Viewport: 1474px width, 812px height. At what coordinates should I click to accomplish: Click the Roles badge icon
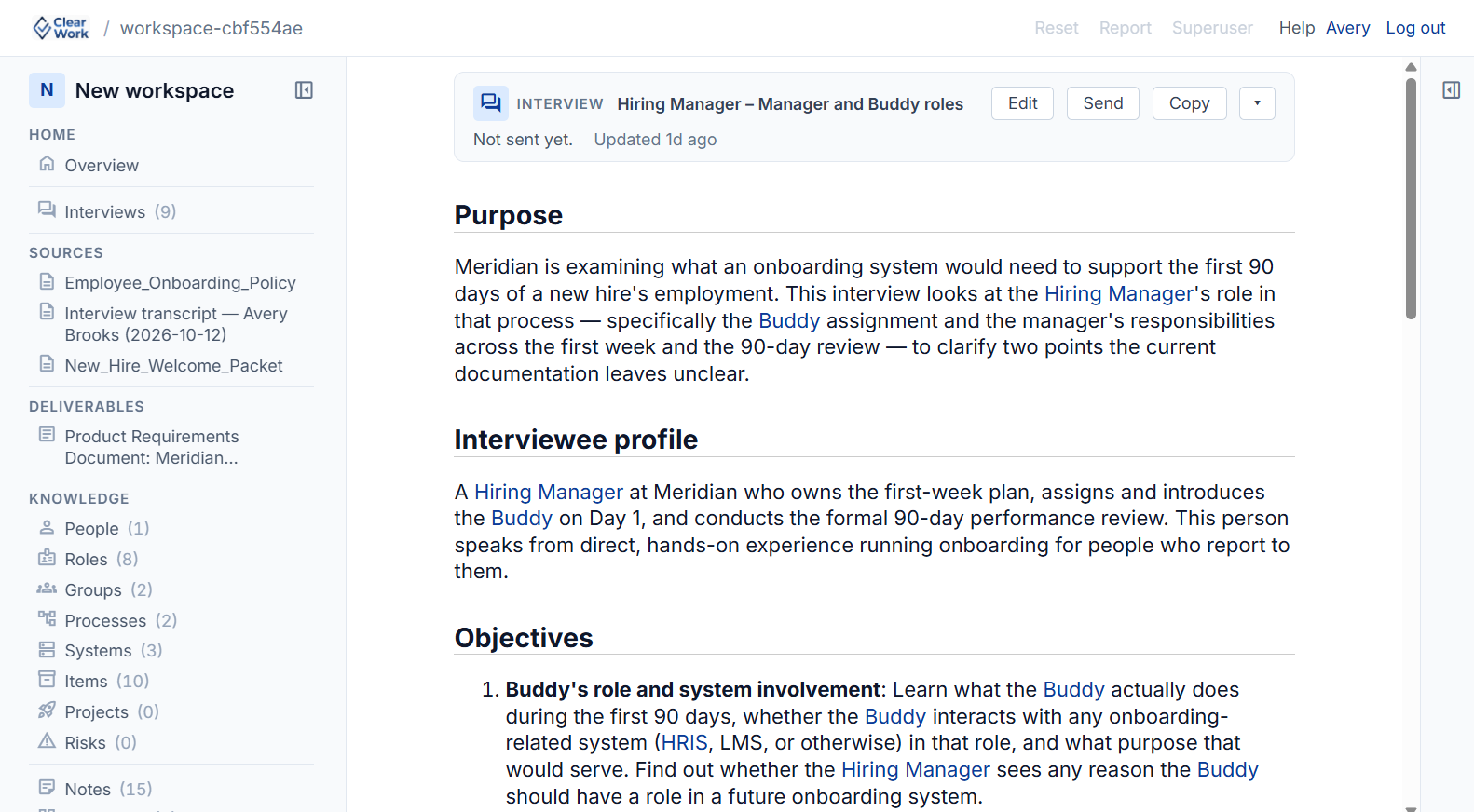point(47,558)
